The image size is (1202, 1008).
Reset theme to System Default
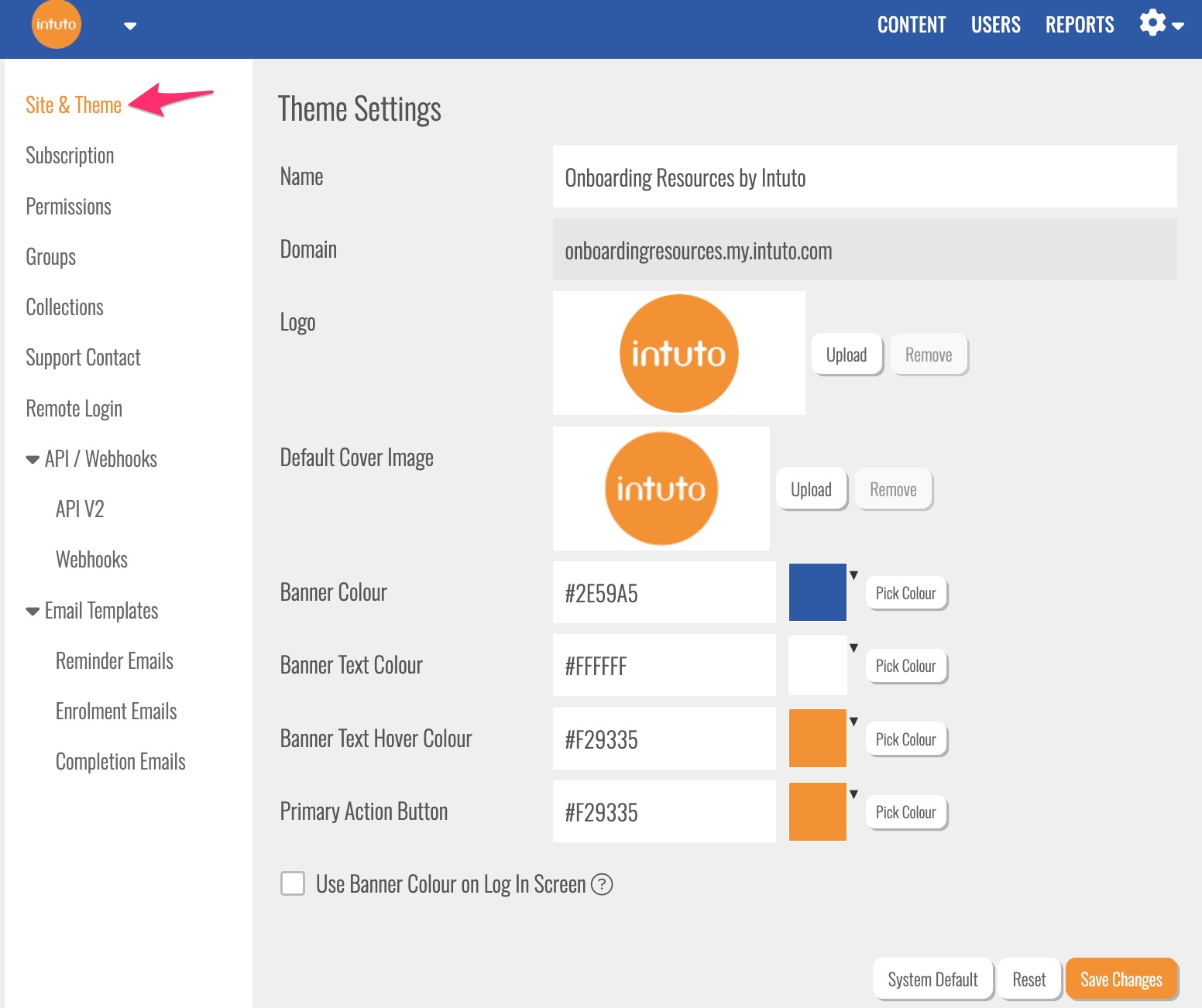932,979
